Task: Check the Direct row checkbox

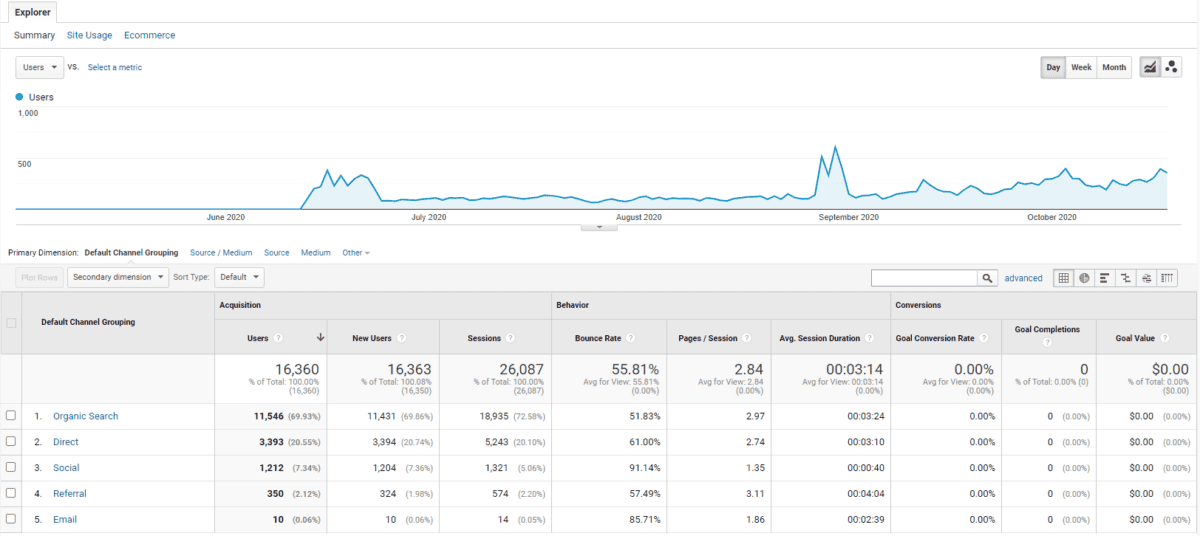Action: coord(11,442)
